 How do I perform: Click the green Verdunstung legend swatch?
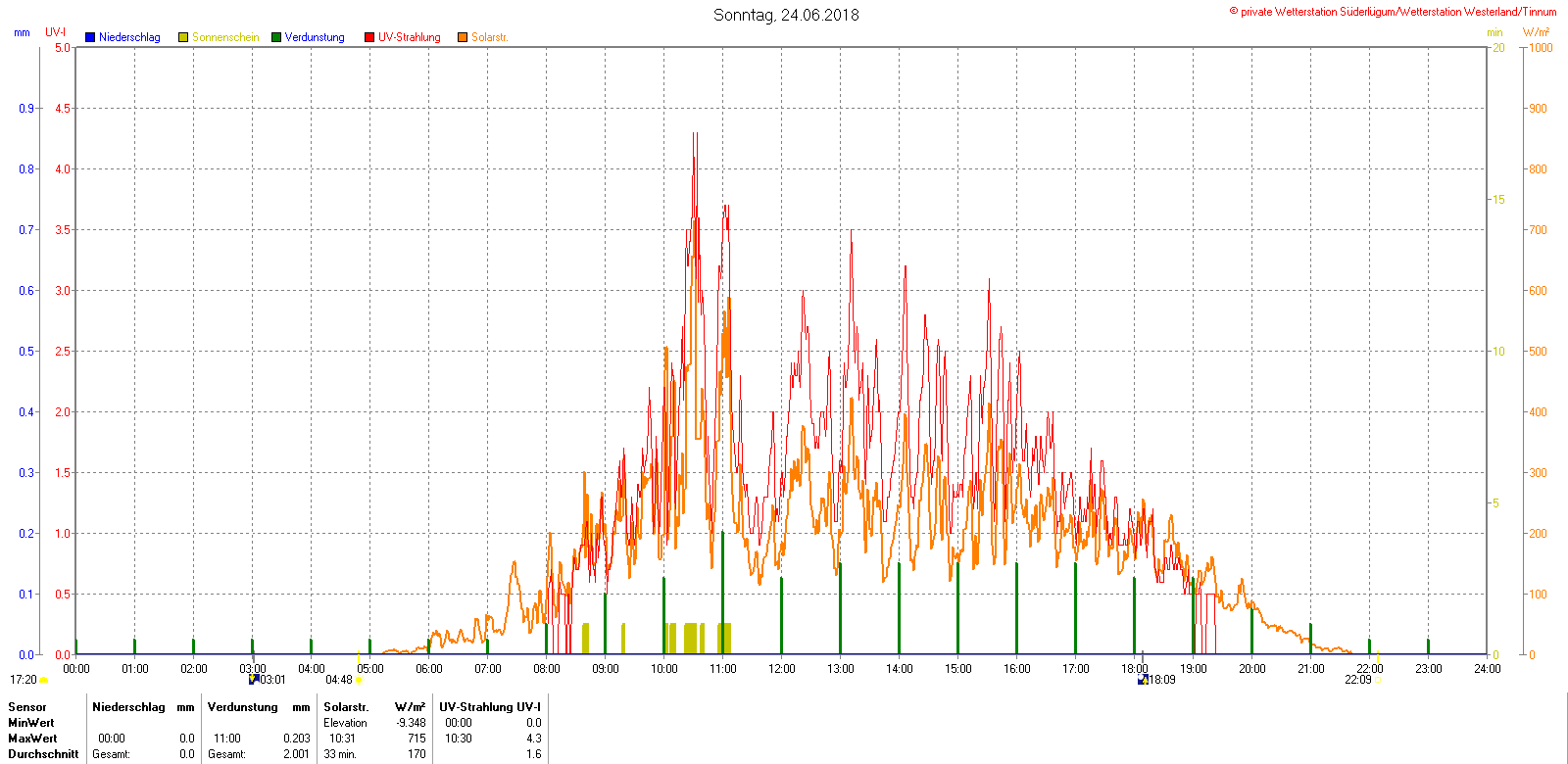(276, 37)
